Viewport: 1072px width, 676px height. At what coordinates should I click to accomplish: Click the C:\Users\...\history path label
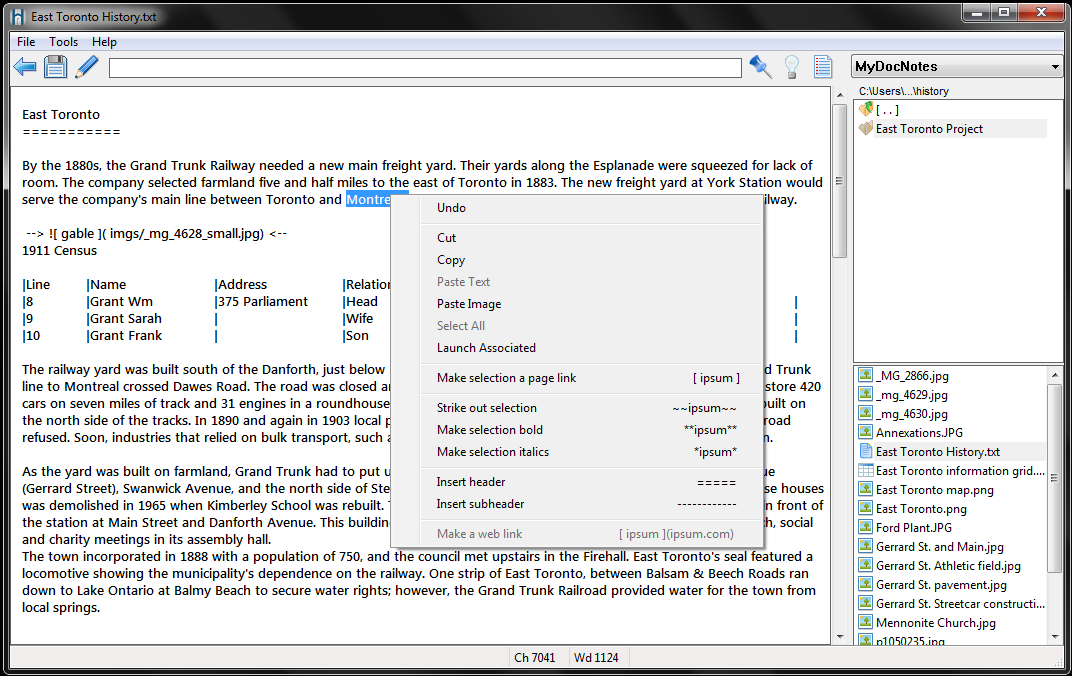pos(904,91)
